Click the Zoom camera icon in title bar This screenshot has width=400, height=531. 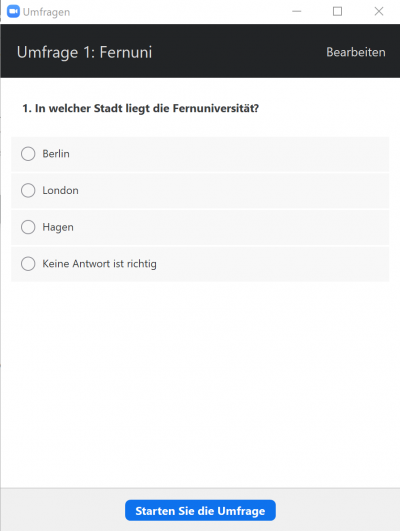coord(13,12)
